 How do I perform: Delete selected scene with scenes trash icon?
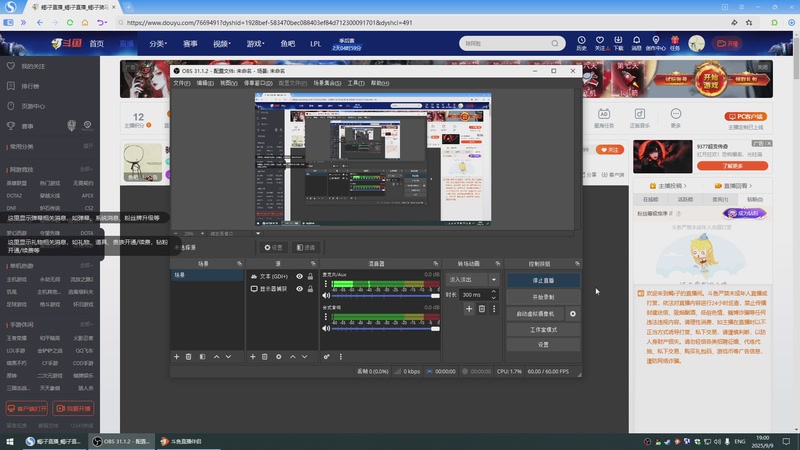tap(189, 357)
